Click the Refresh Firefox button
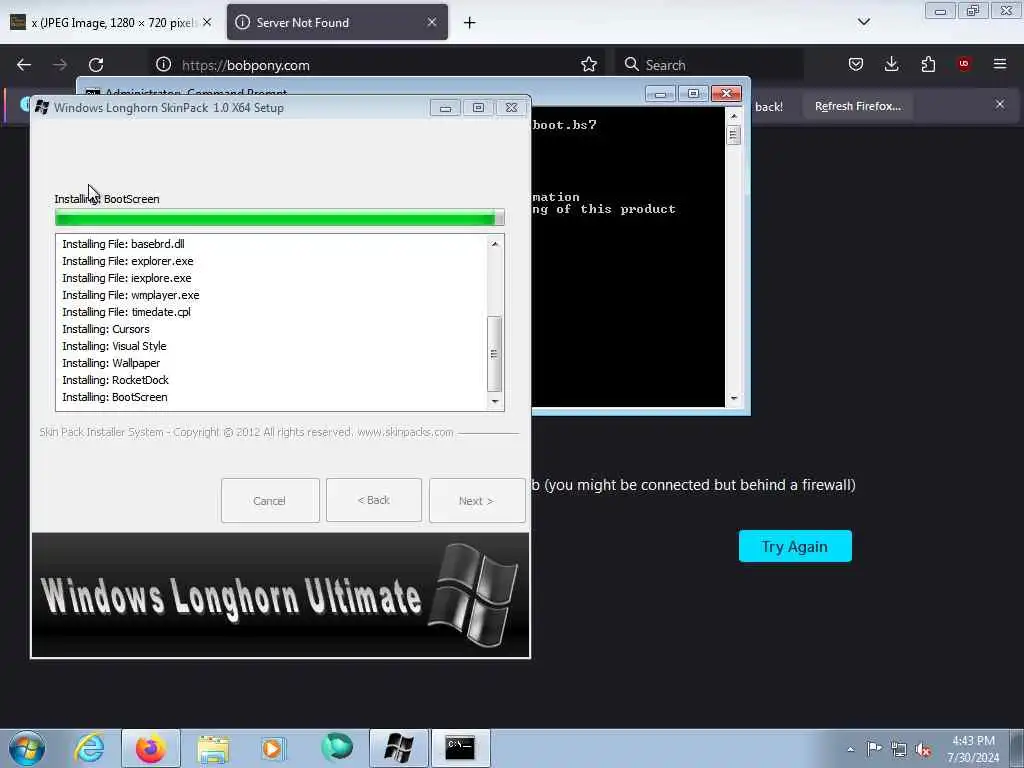Image resolution: width=1024 pixels, height=768 pixels. pyautogui.click(x=857, y=106)
